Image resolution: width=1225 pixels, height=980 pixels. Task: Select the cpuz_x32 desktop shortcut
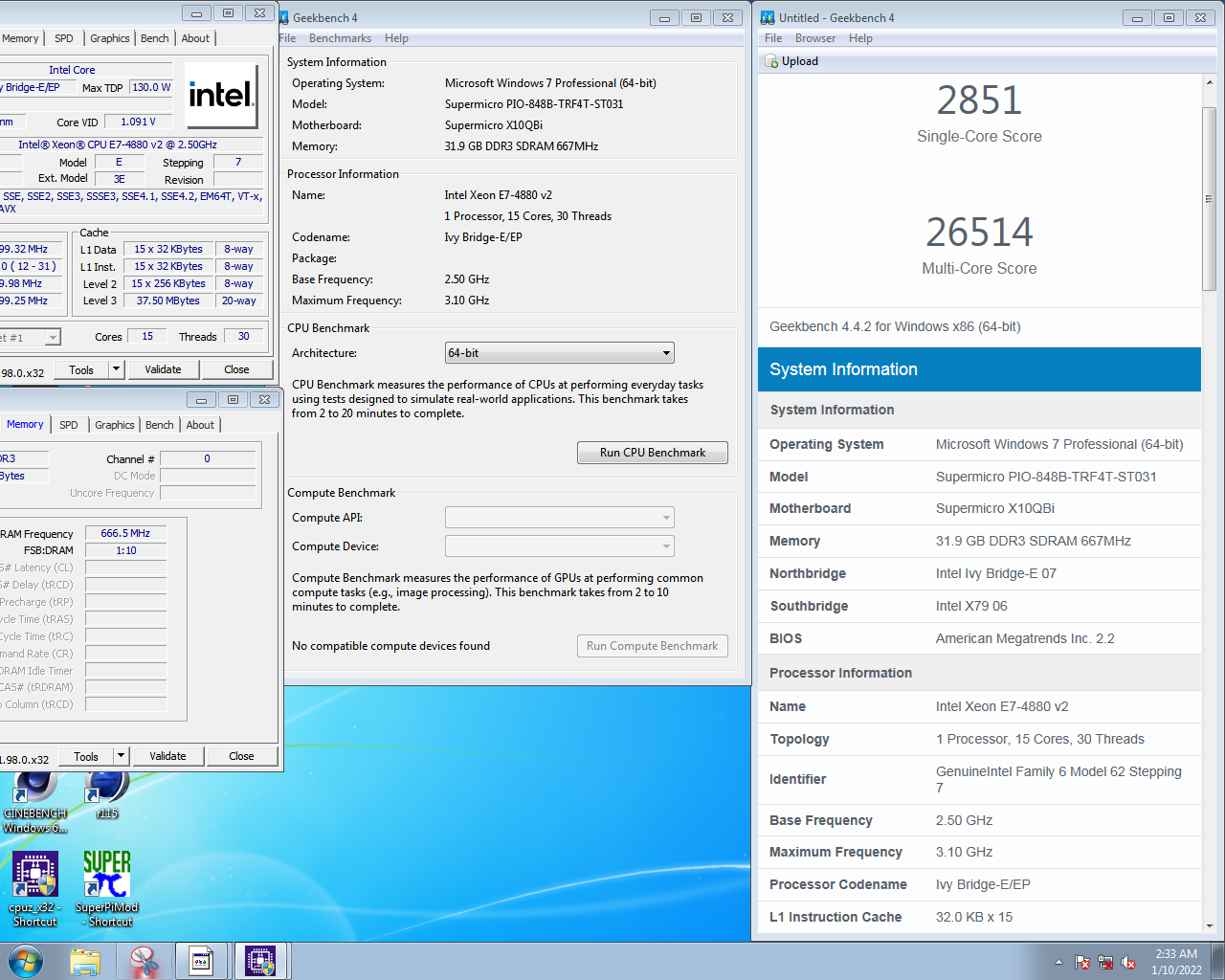click(35, 889)
